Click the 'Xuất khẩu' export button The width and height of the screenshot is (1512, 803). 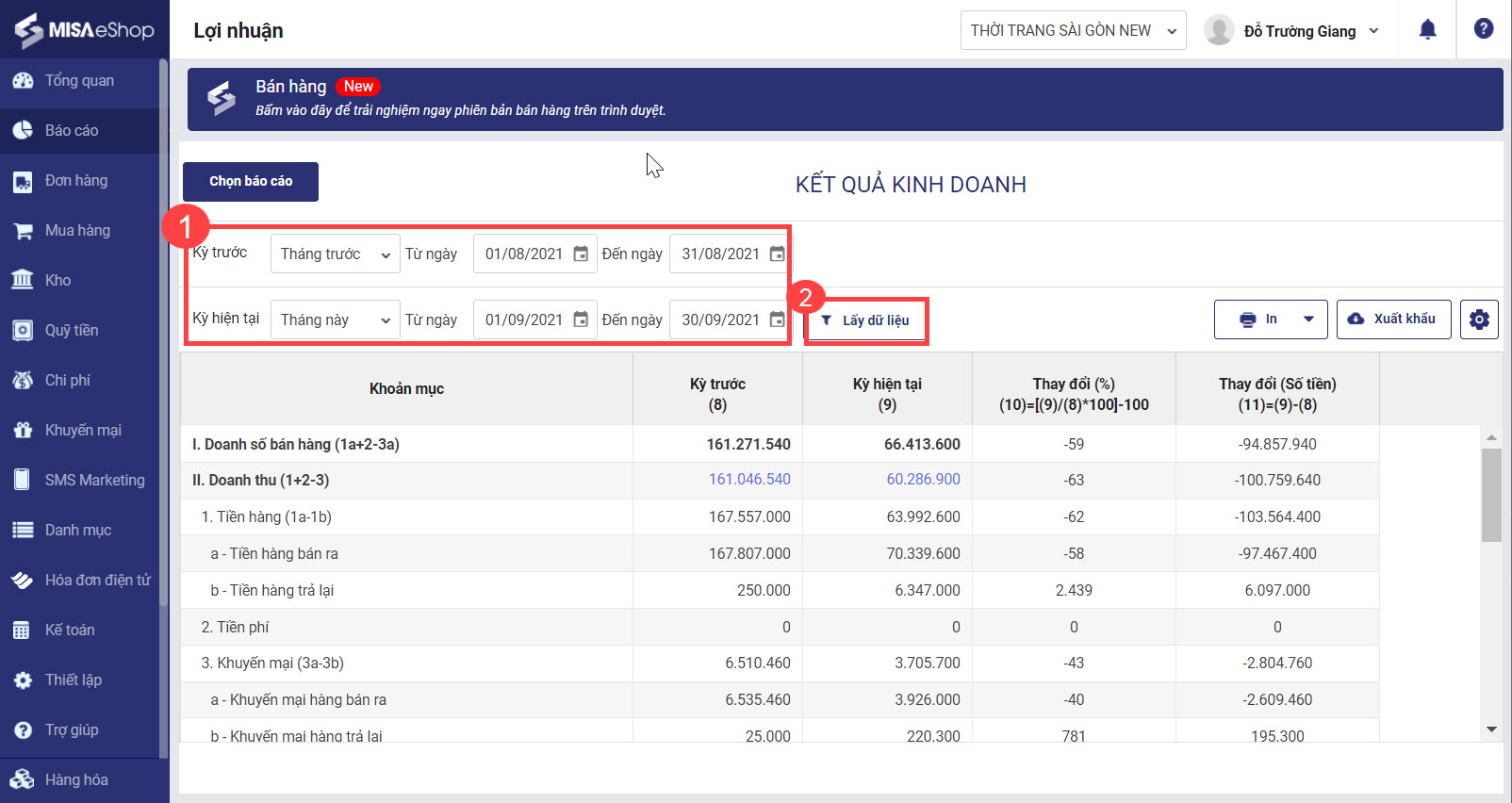click(1393, 320)
